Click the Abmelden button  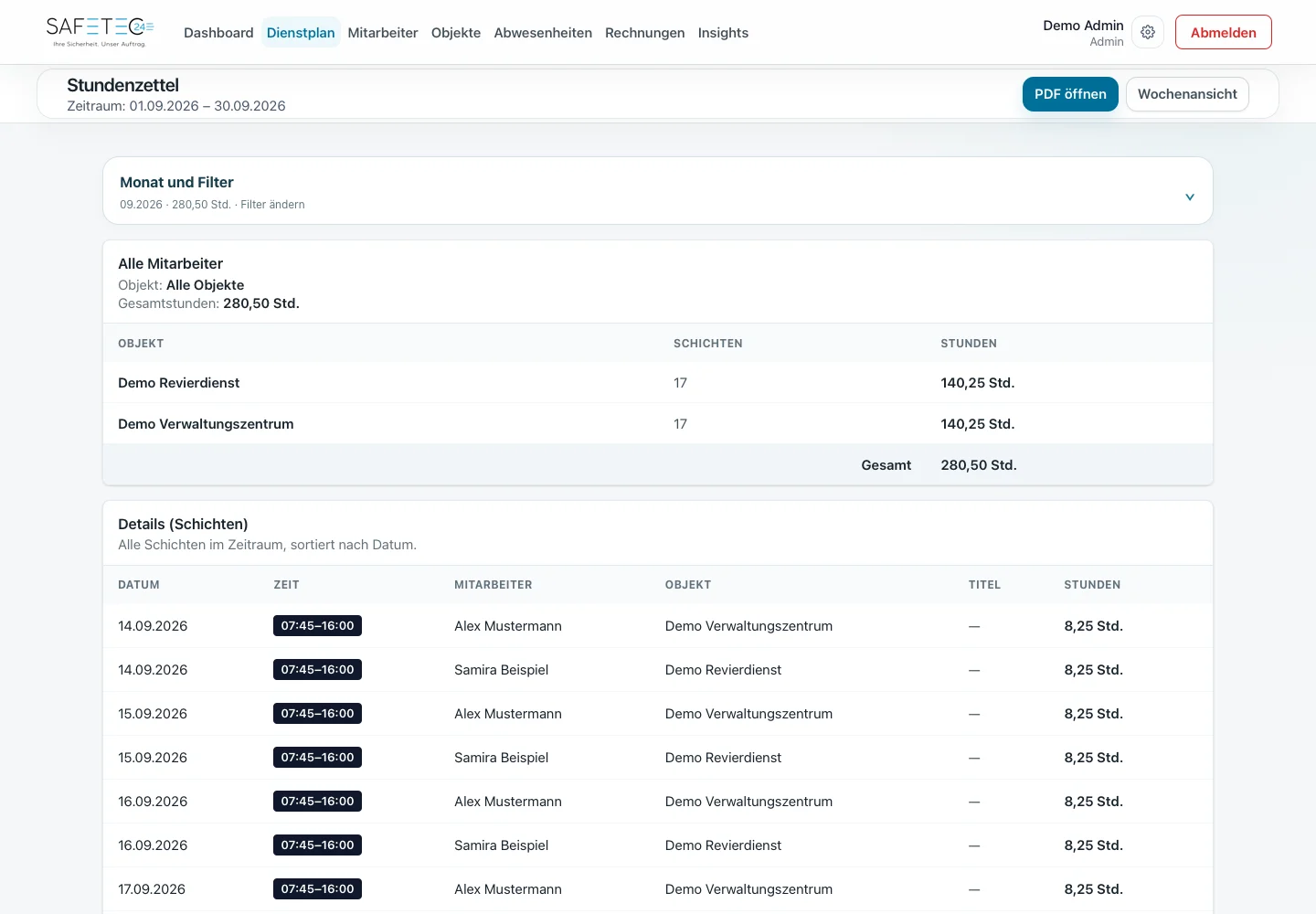click(x=1223, y=32)
